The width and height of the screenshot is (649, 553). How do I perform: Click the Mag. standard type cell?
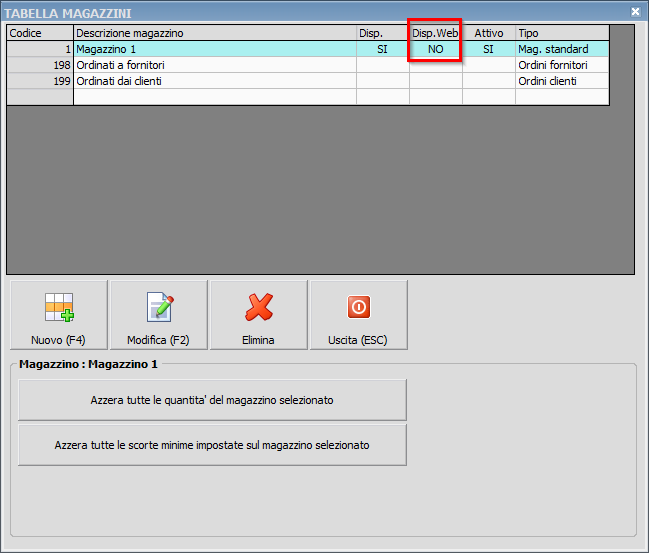coord(562,49)
